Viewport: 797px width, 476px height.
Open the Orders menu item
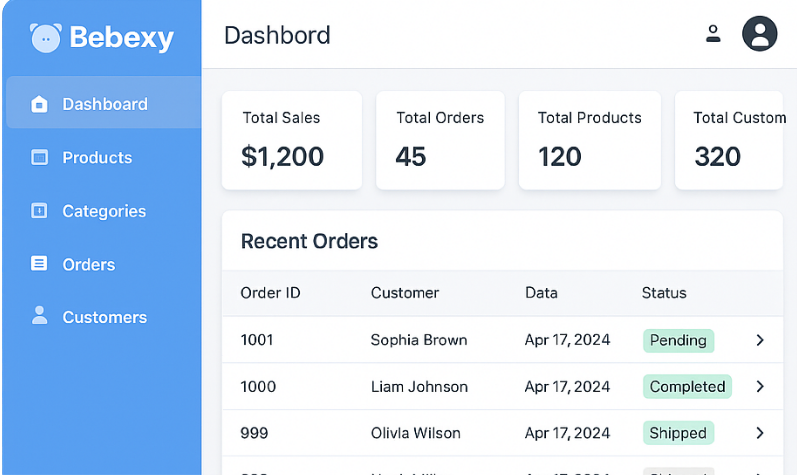88,264
